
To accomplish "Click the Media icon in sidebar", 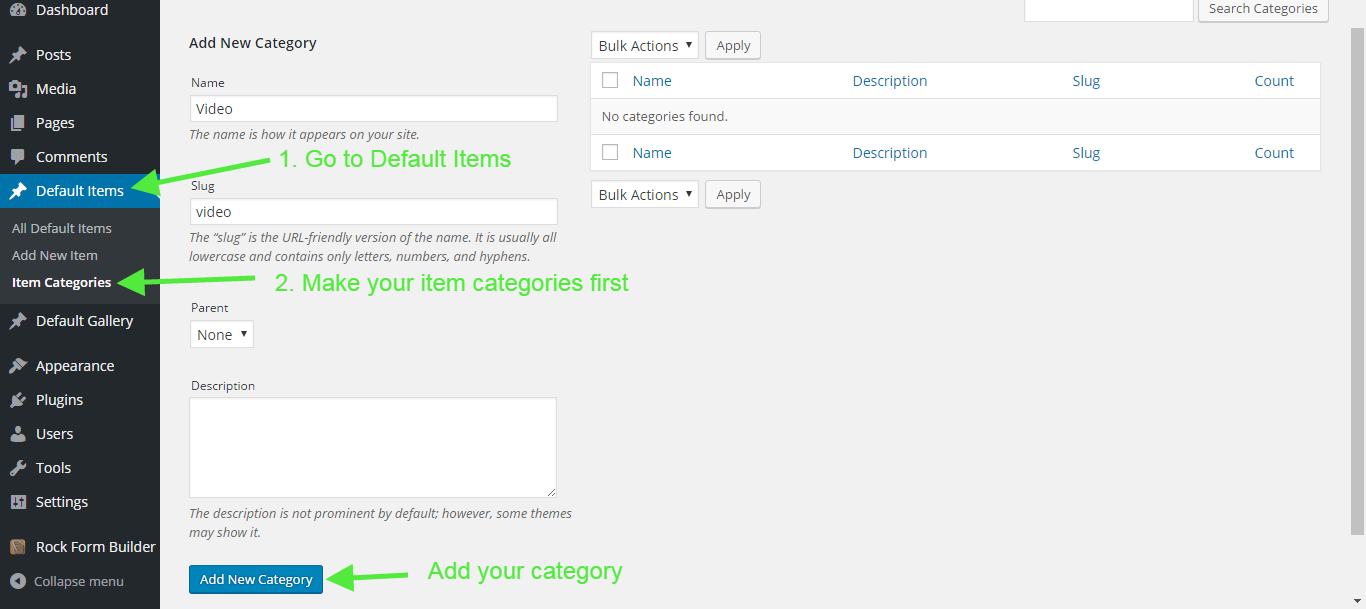I will [x=18, y=89].
